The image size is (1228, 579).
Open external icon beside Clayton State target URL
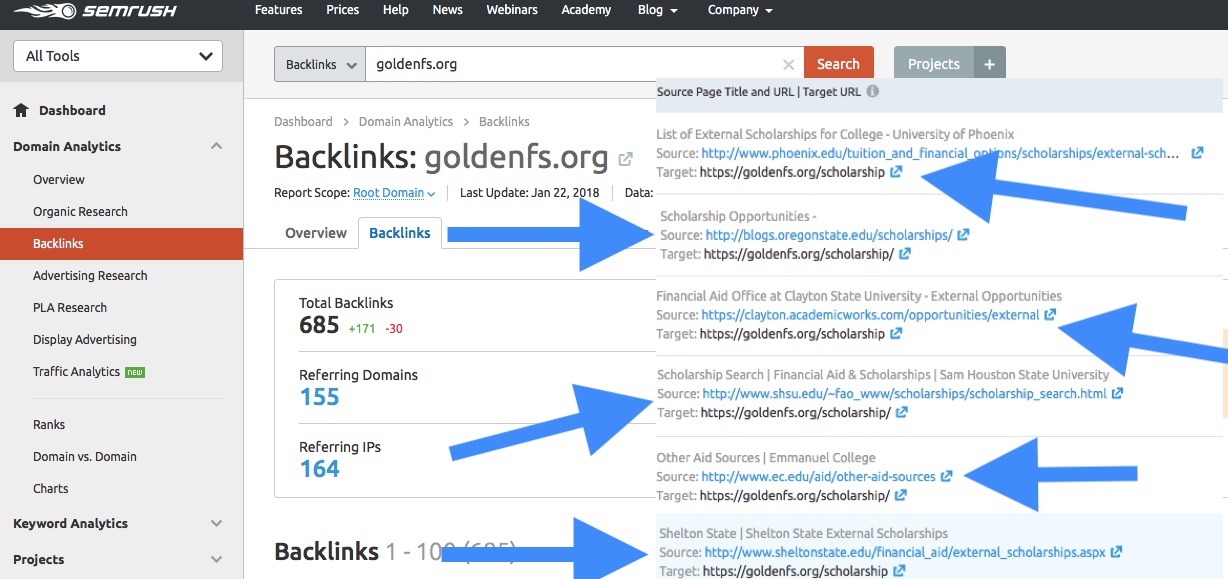tap(896, 334)
